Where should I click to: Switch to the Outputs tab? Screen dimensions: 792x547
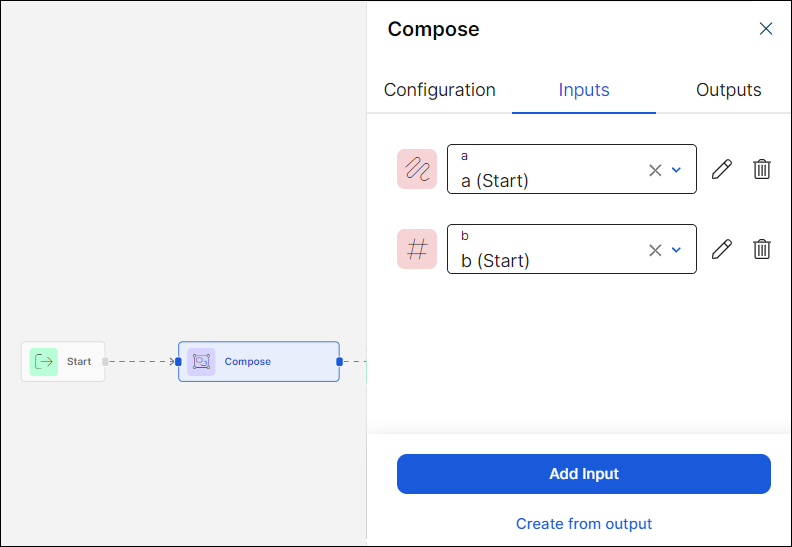[x=728, y=90]
